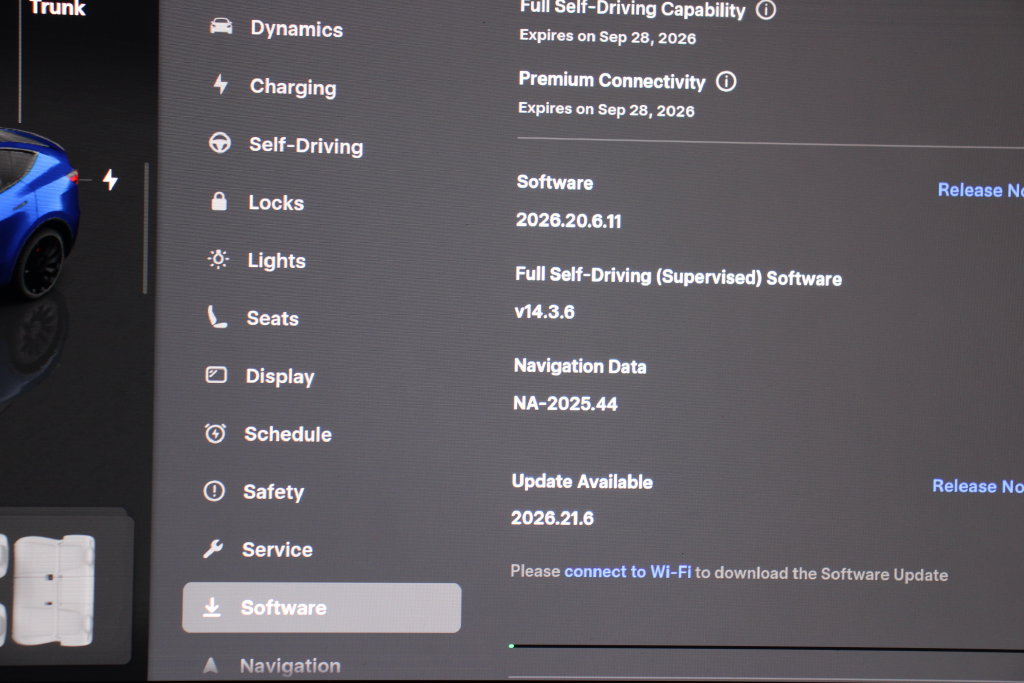Click software version 2026.20.6.11
Screen dimensions: 1024x683
click(x=568, y=221)
